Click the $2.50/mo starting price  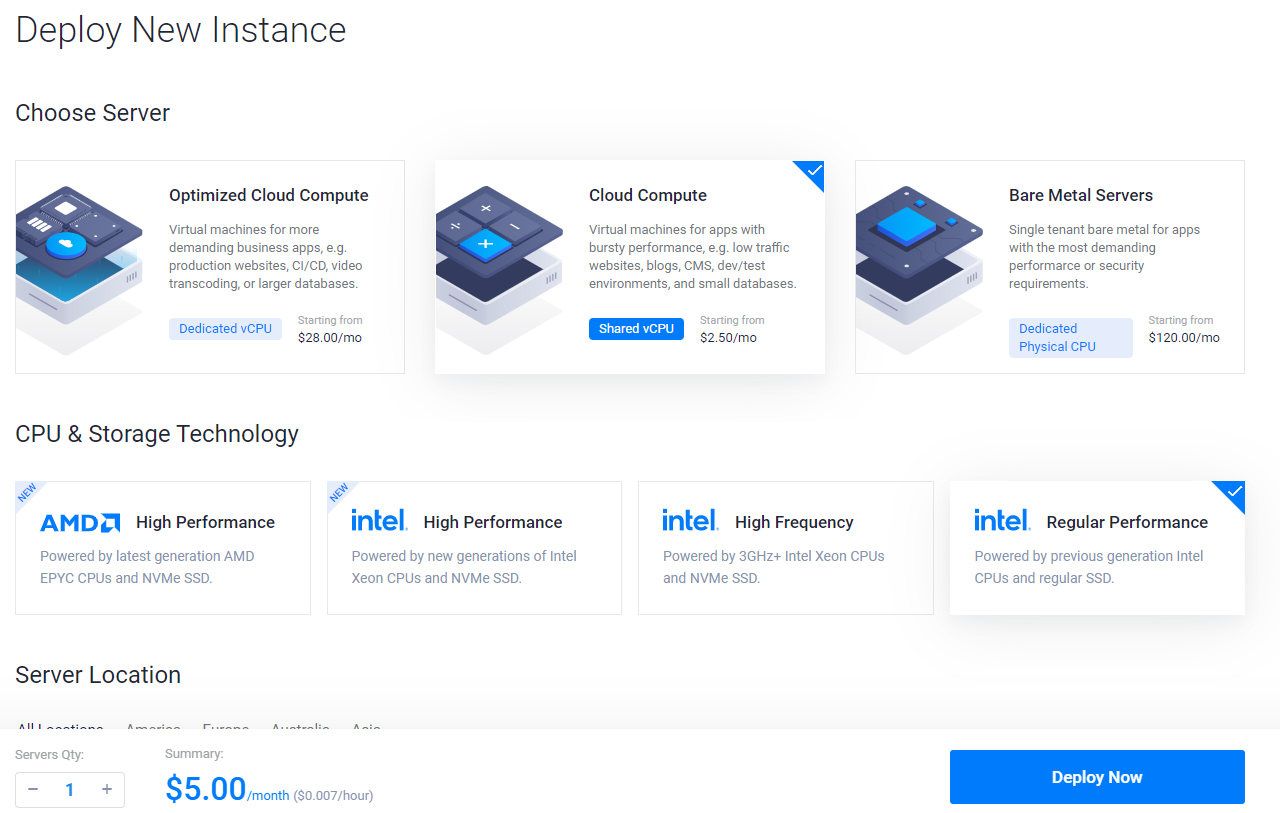pos(728,338)
